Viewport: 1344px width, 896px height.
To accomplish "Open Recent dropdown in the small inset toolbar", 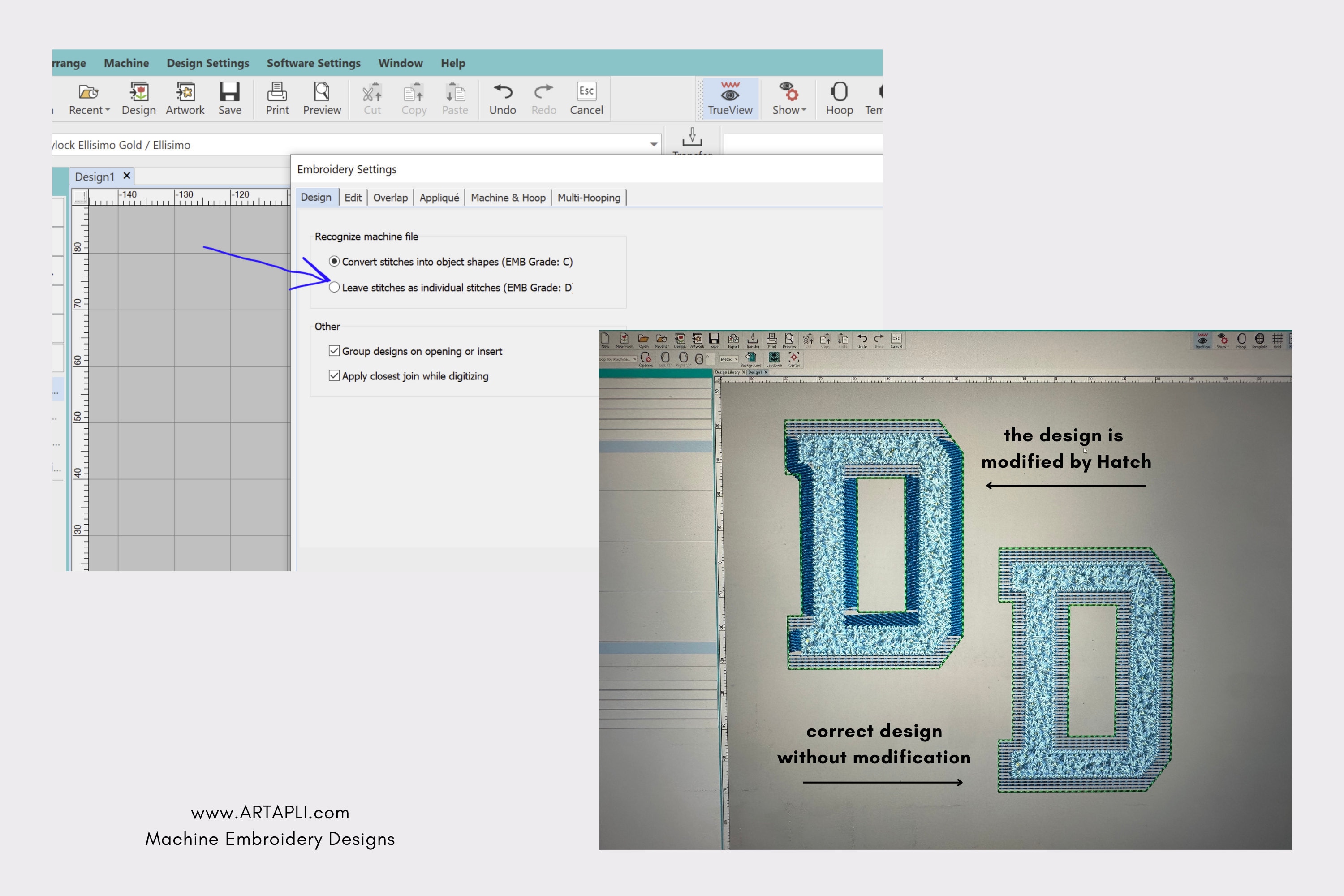I will [662, 340].
